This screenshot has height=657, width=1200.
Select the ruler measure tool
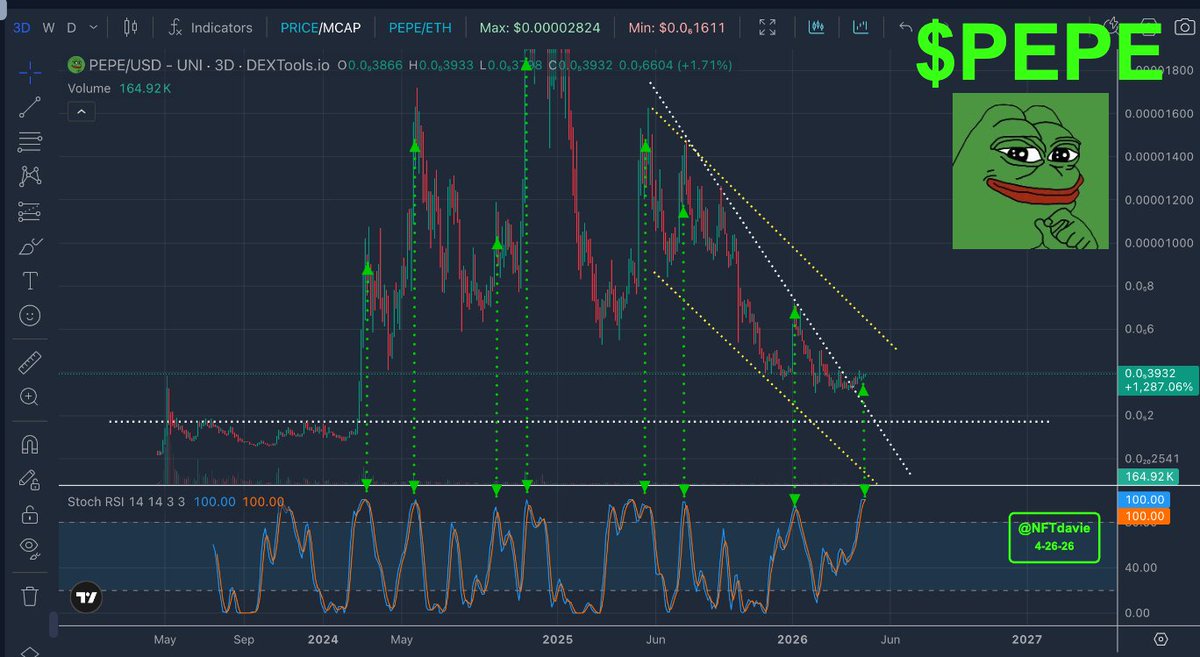click(30, 360)
